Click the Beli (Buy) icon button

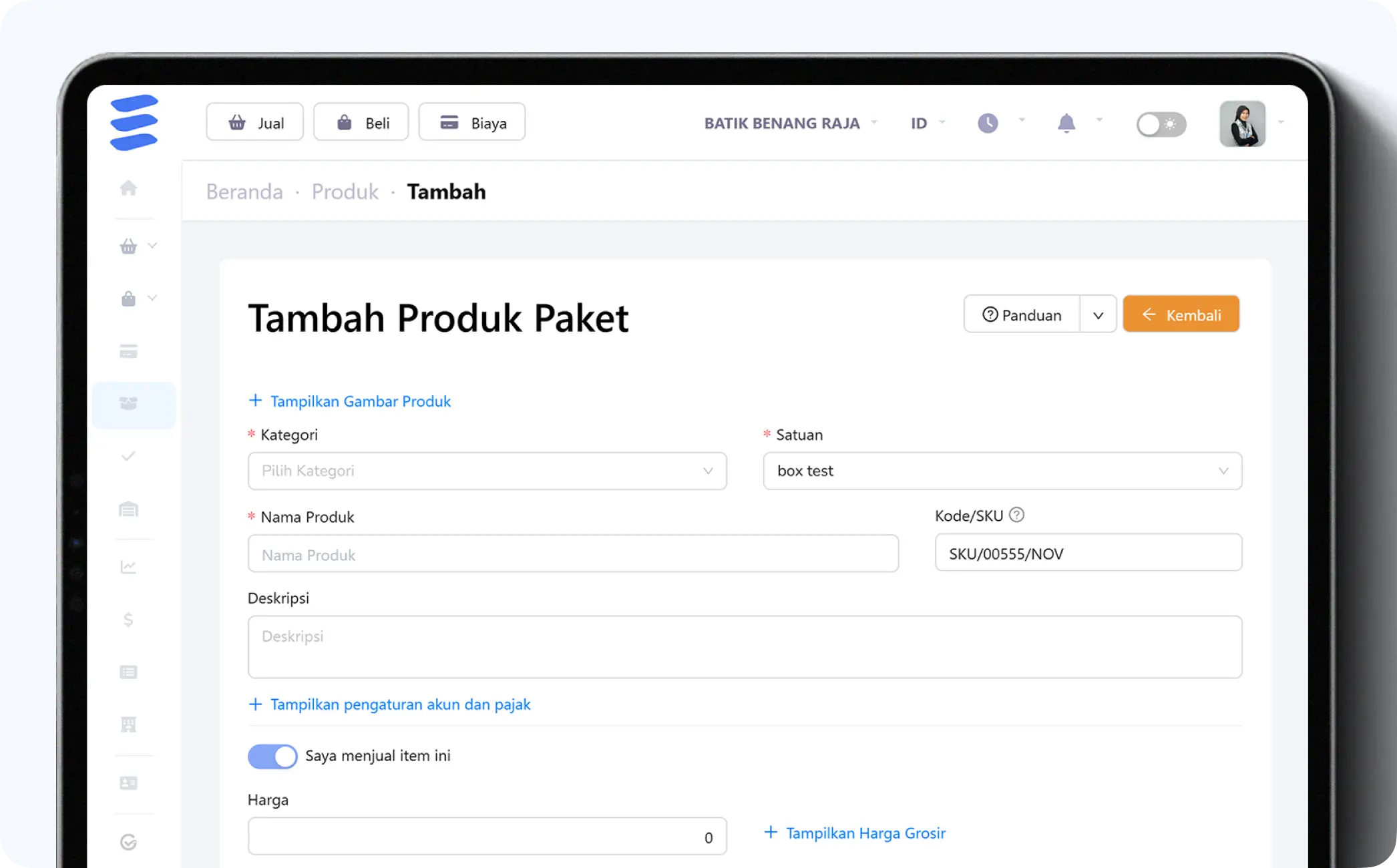(362, 122)
